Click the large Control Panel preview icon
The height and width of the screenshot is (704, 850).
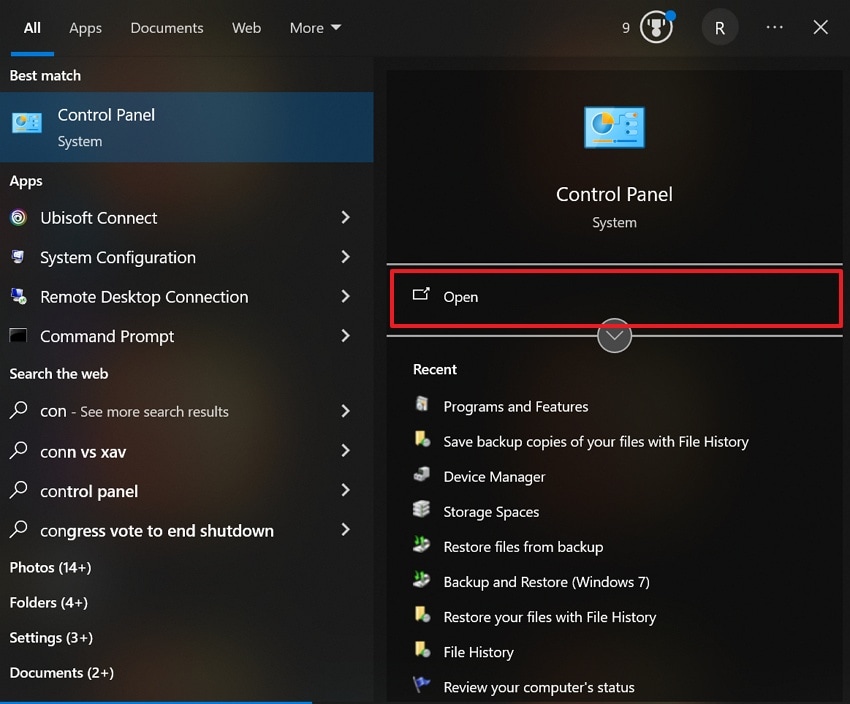[x=614, y=127]
